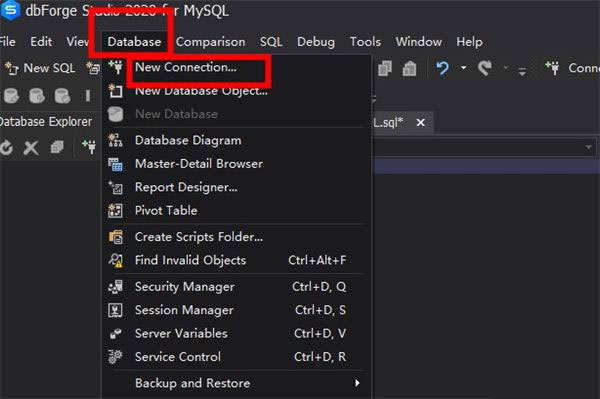This screenshot has height=399, width=600.
Task: Click the Database Explorer panel title
Action: coord(46,122)
